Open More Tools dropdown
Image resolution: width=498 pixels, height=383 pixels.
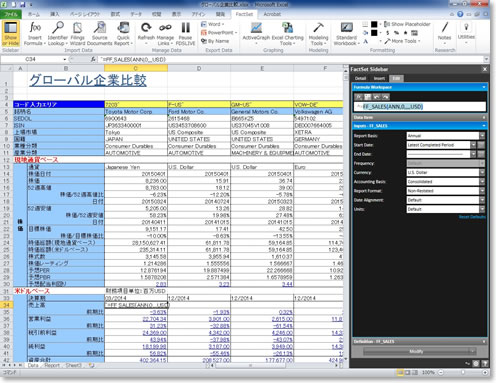point(402,41)
